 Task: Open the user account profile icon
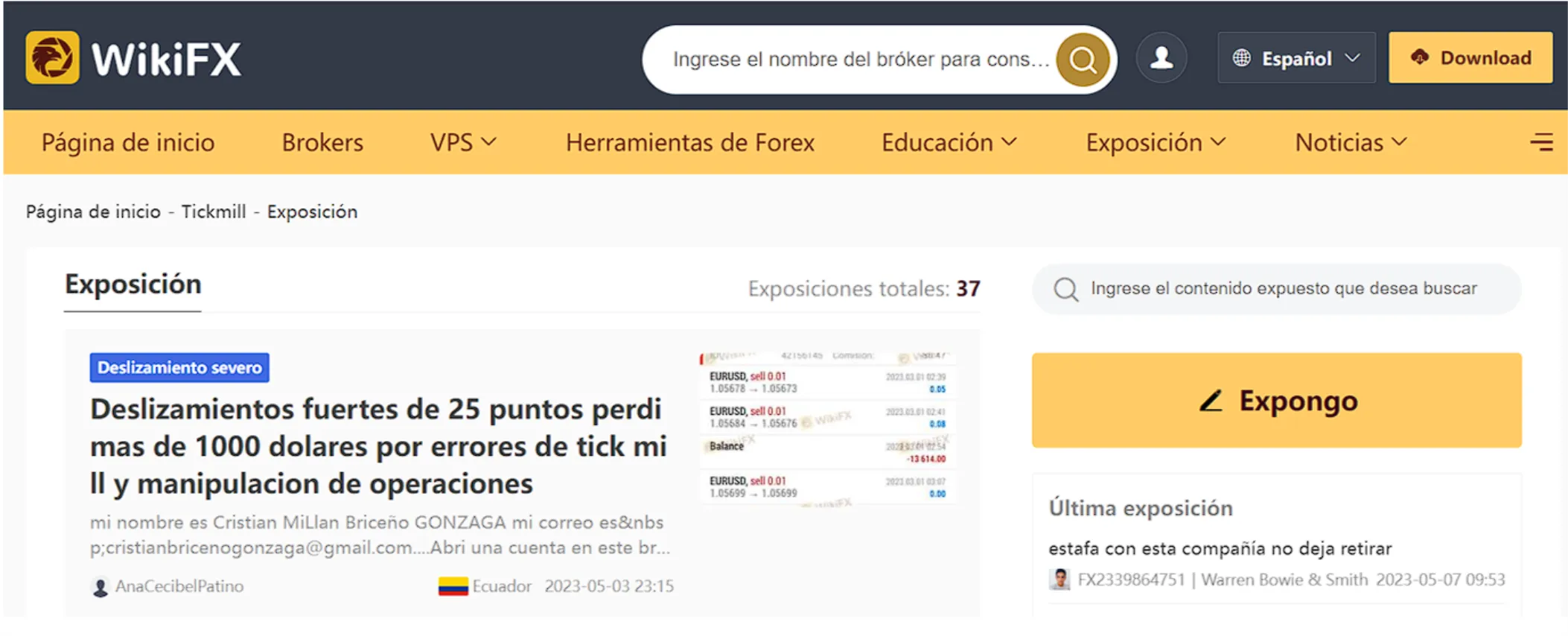click(1161, 57)
